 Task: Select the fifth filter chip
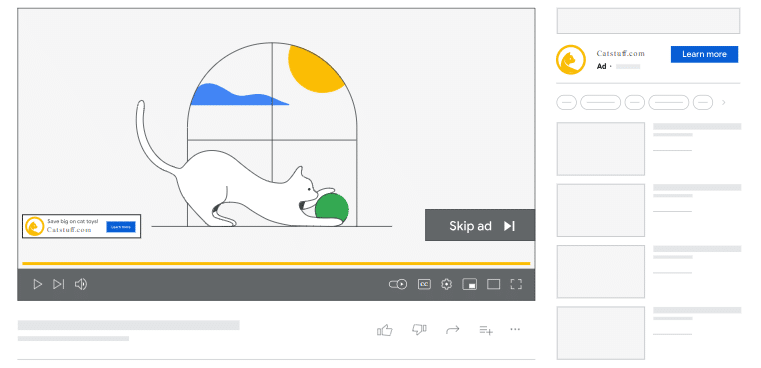pos(703,102)
